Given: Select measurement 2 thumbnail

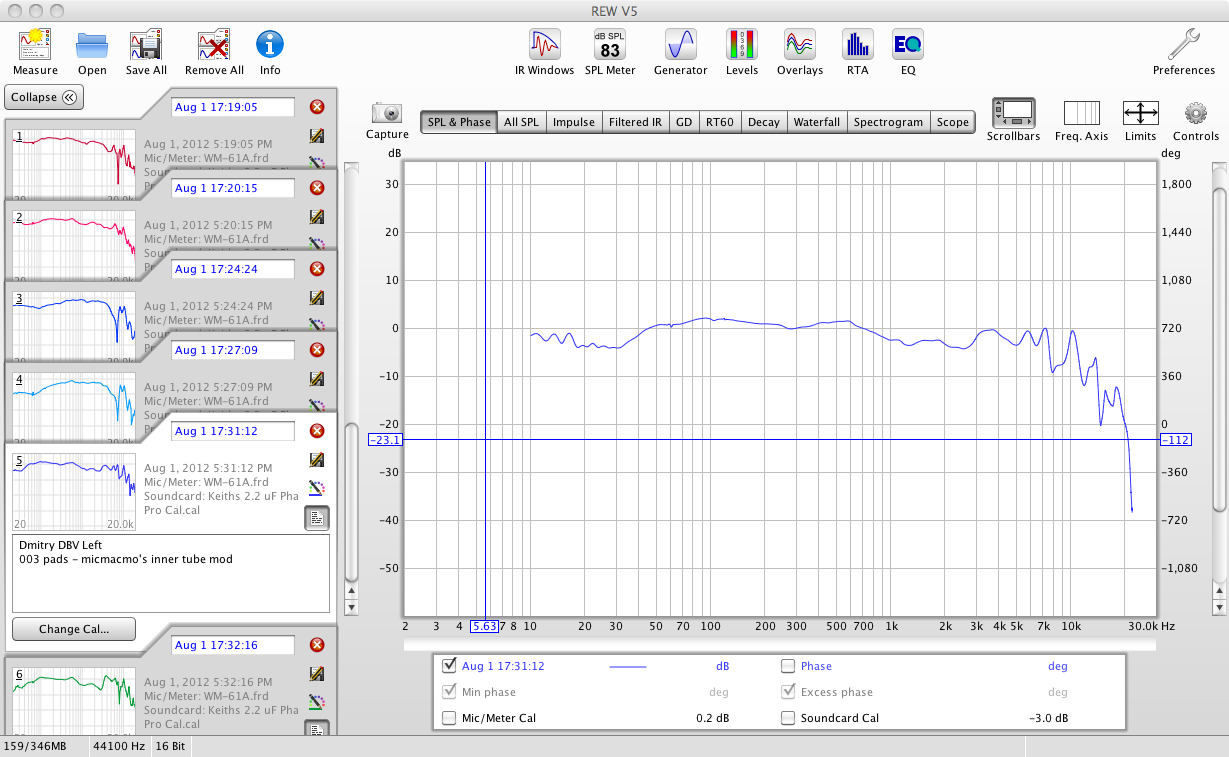Looking at the screenshot, I should [x=73, y=243].
